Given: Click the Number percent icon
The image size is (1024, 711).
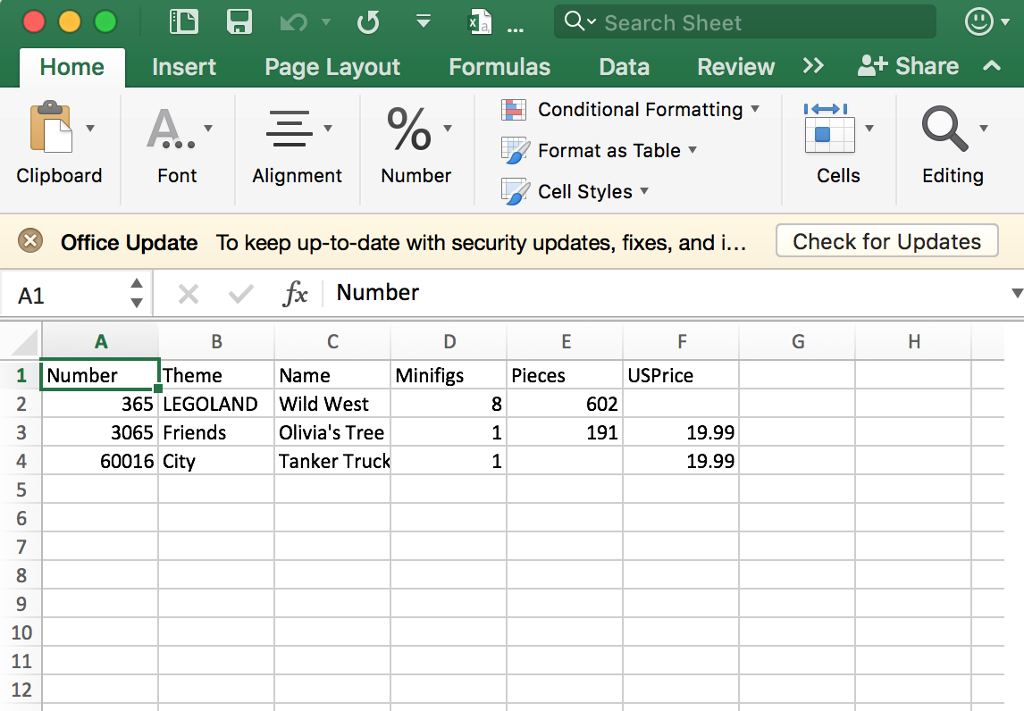Looking at the screenshot, I should click(409, 129).
